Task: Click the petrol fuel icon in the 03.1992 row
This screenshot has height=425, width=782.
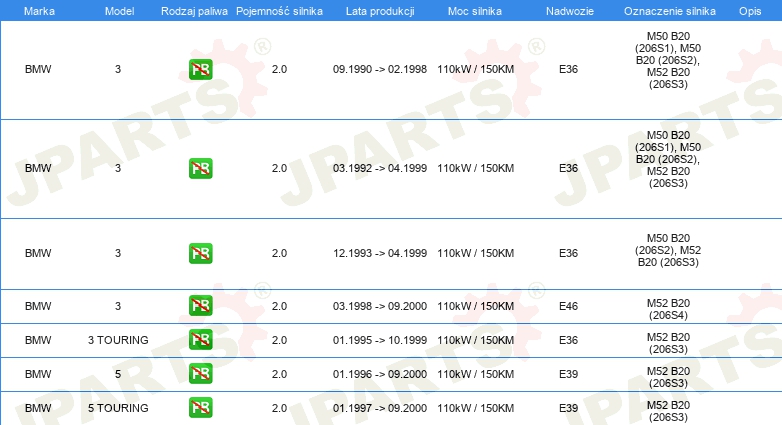Action: [x=200, y=169]
